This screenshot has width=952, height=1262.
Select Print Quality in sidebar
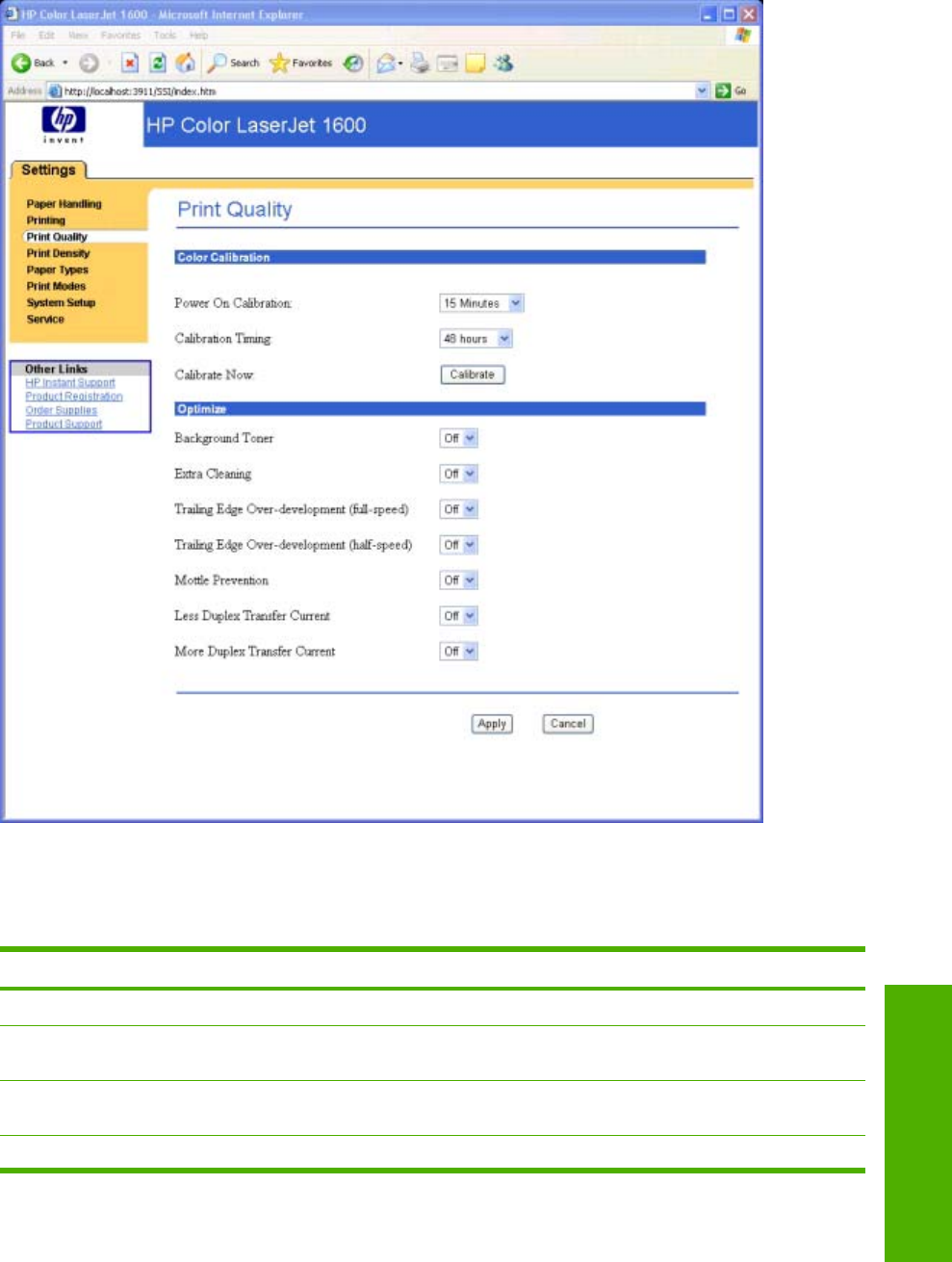57,237
